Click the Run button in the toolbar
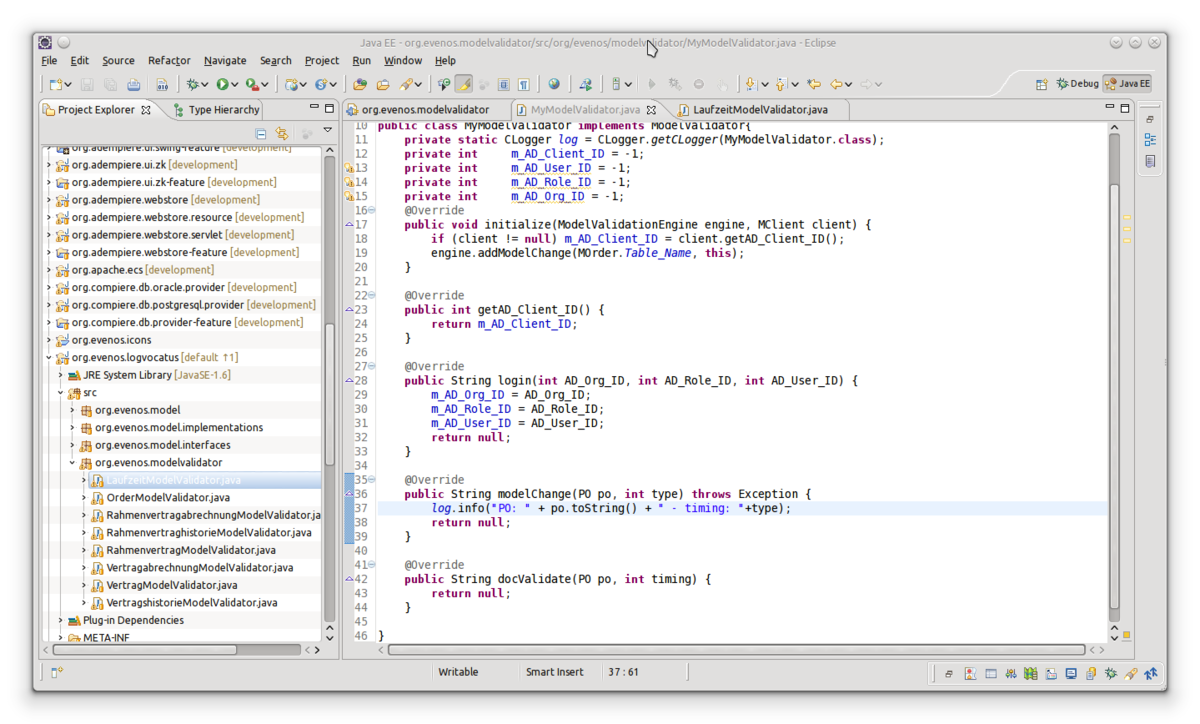This screenshot has width=1200, height=724. pos(222,85)
